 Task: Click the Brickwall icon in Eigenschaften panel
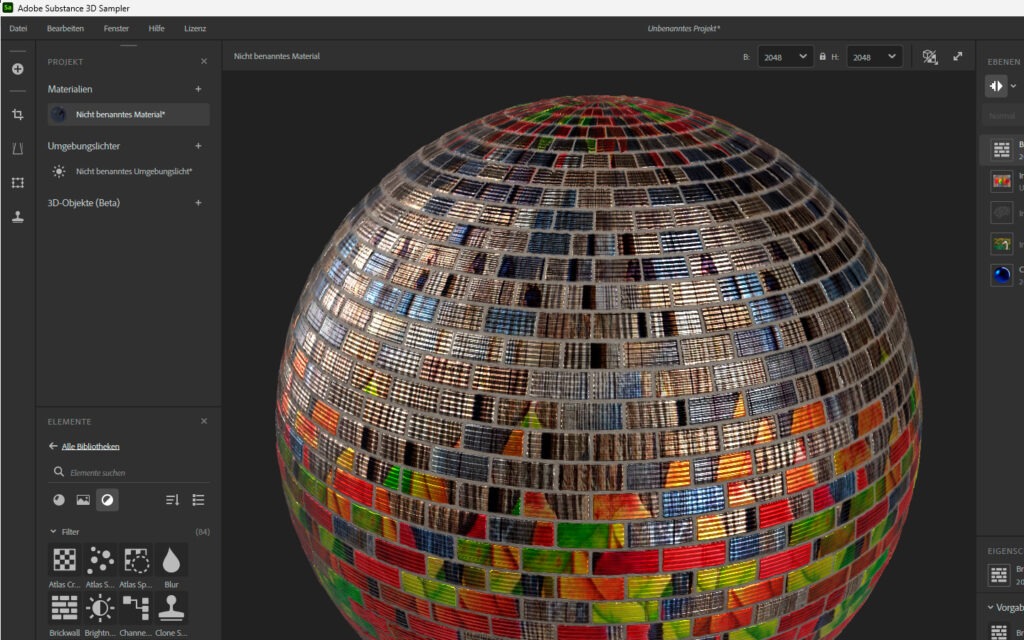point(999,575)
